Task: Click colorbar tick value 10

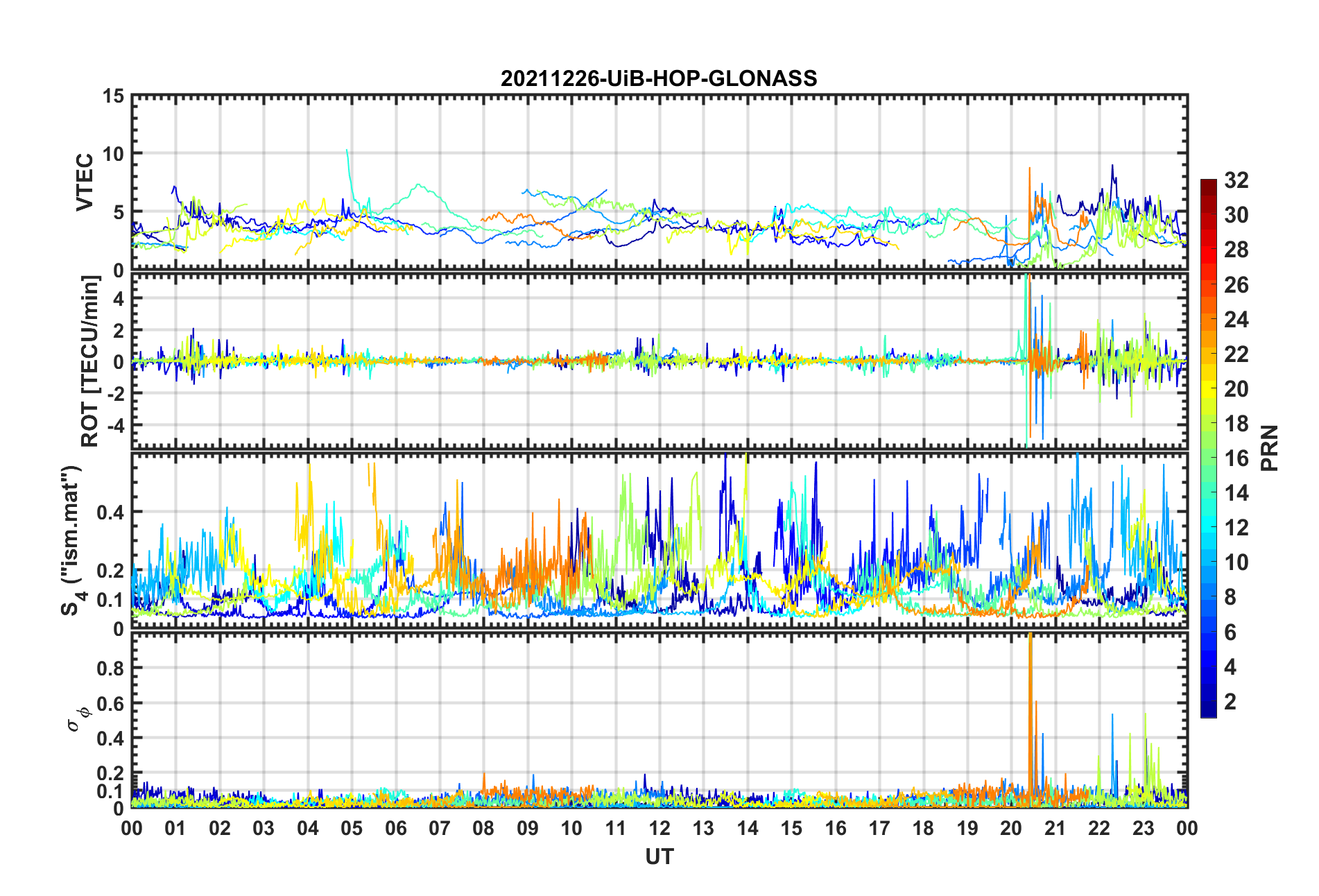Action: [1236, 562]
